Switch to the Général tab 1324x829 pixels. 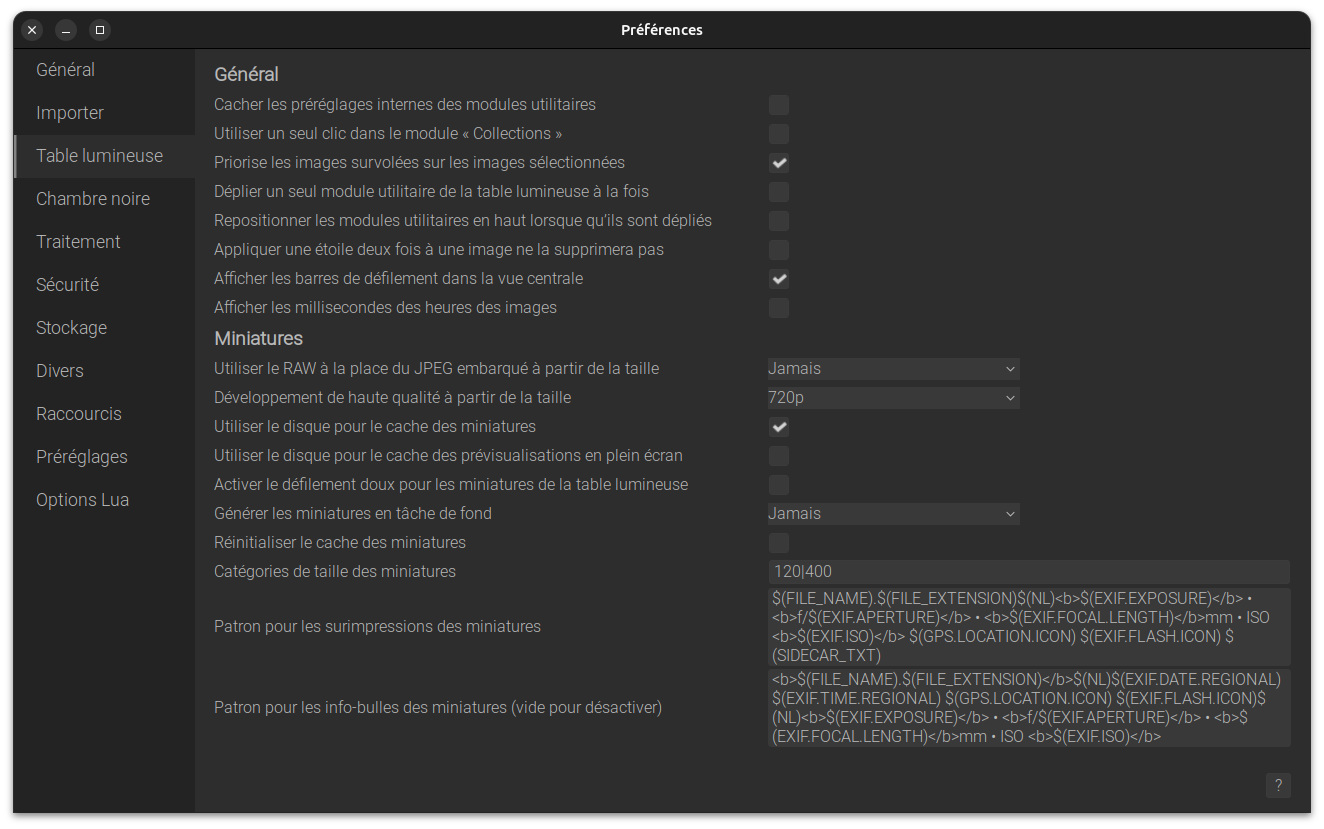66,70
